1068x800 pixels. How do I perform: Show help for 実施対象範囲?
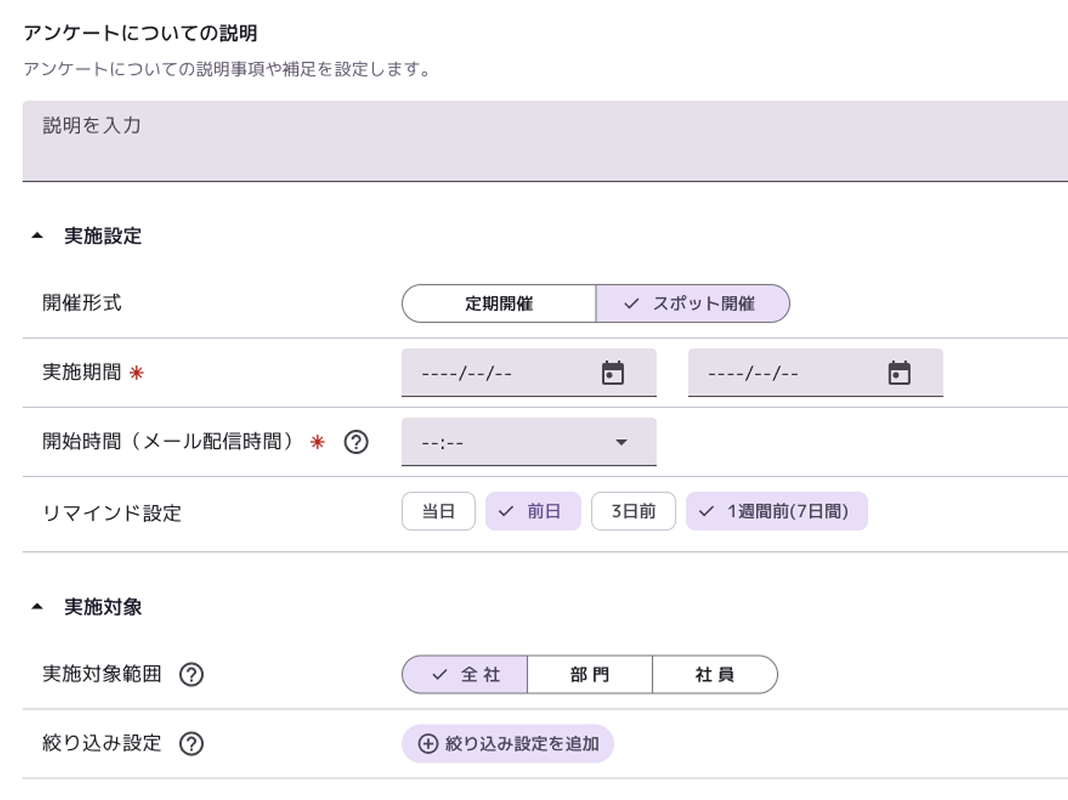pos(191,675)
